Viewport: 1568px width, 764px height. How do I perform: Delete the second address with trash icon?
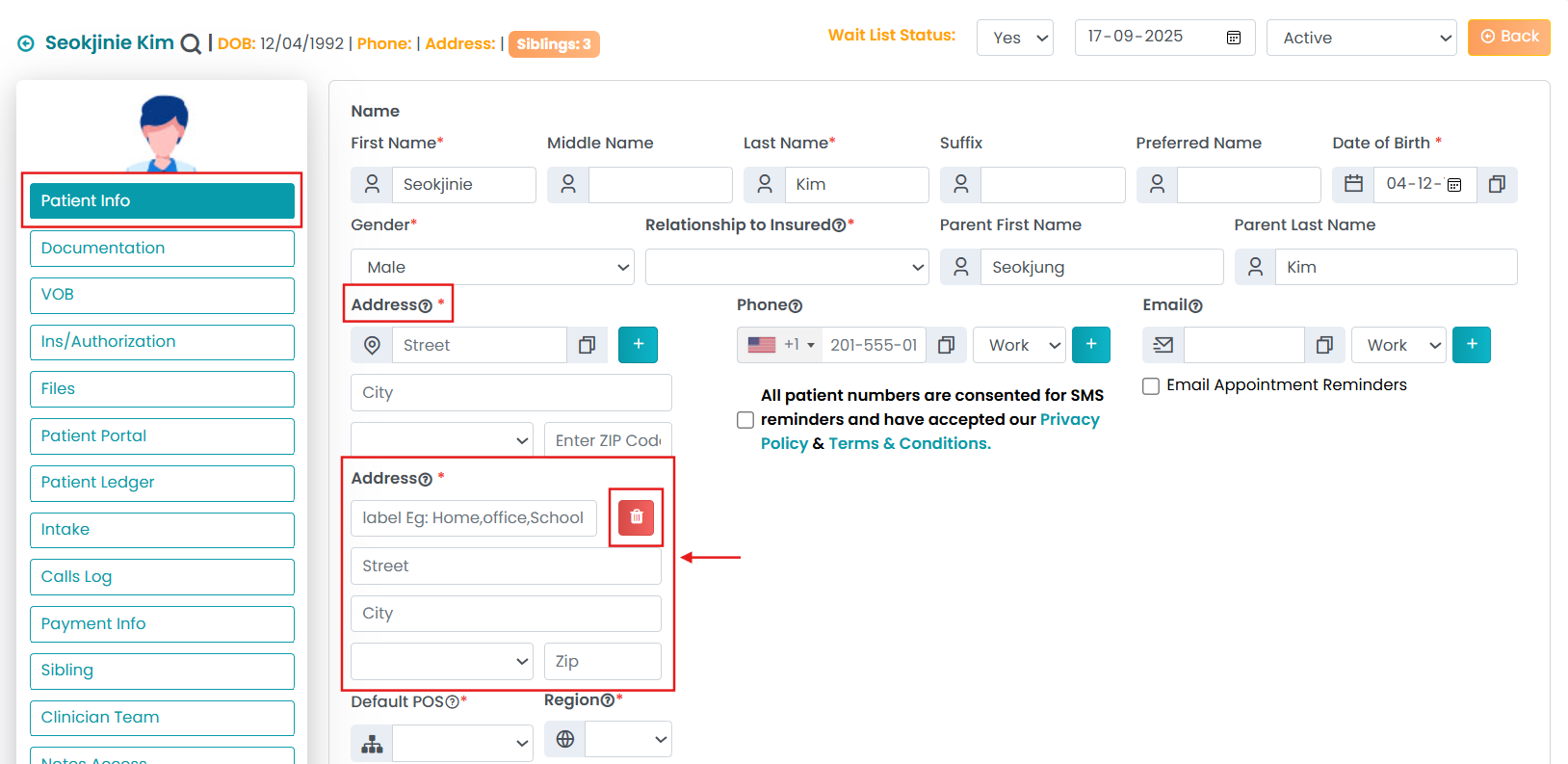pyautogui.click(x=636, y=517)
